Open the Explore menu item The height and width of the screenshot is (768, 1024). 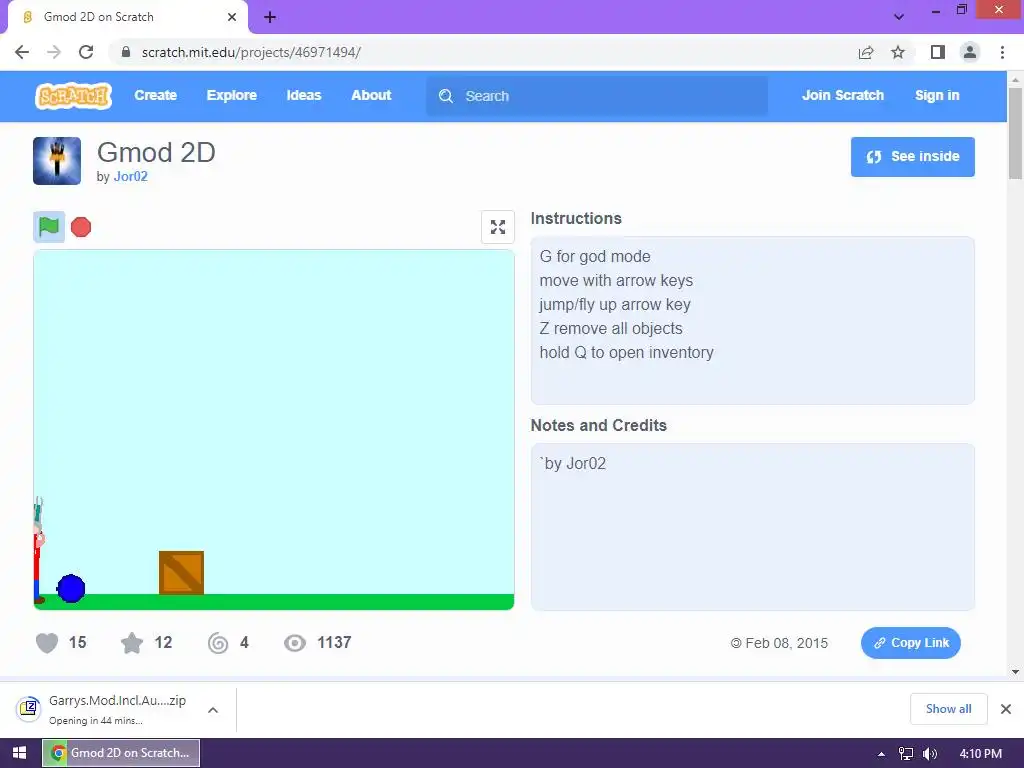tap(232, 95)
